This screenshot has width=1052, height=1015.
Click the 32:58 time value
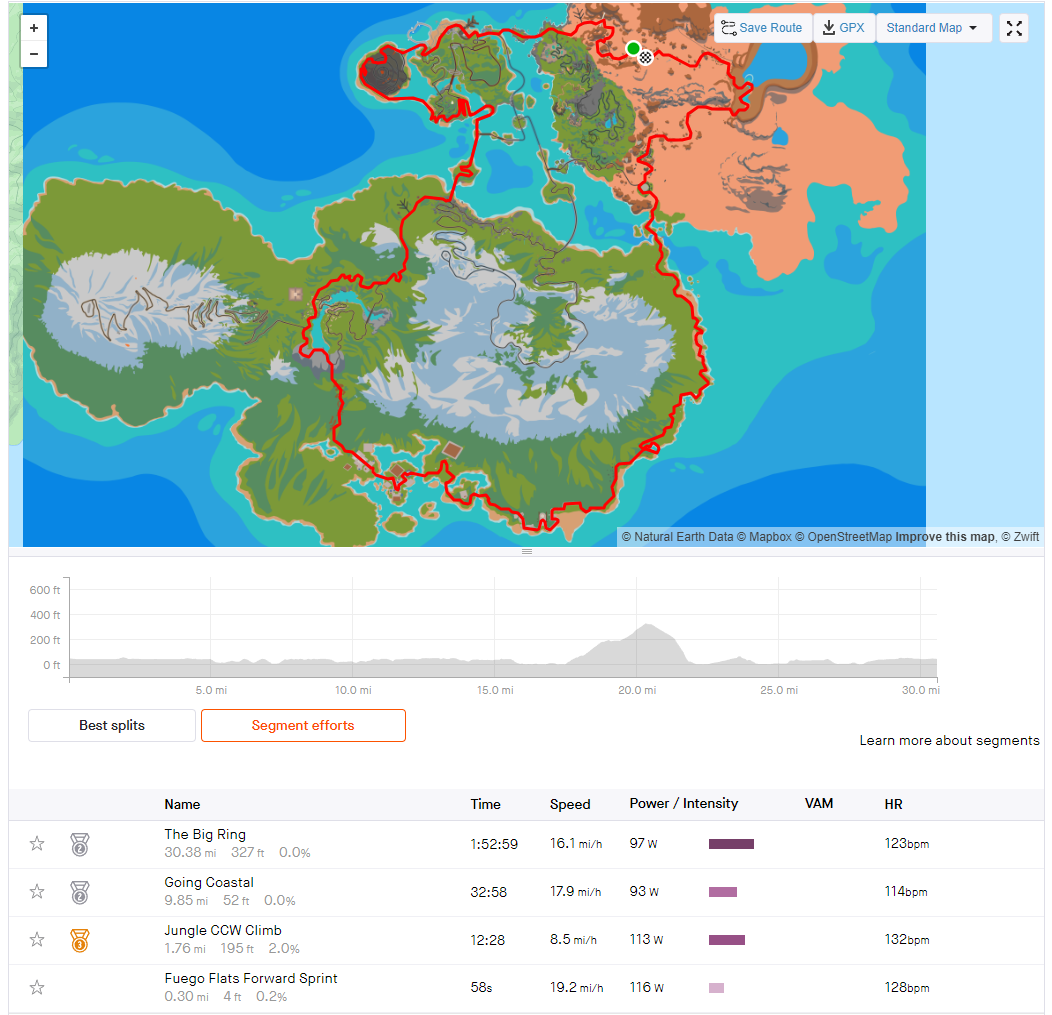[x=488, y=892]
